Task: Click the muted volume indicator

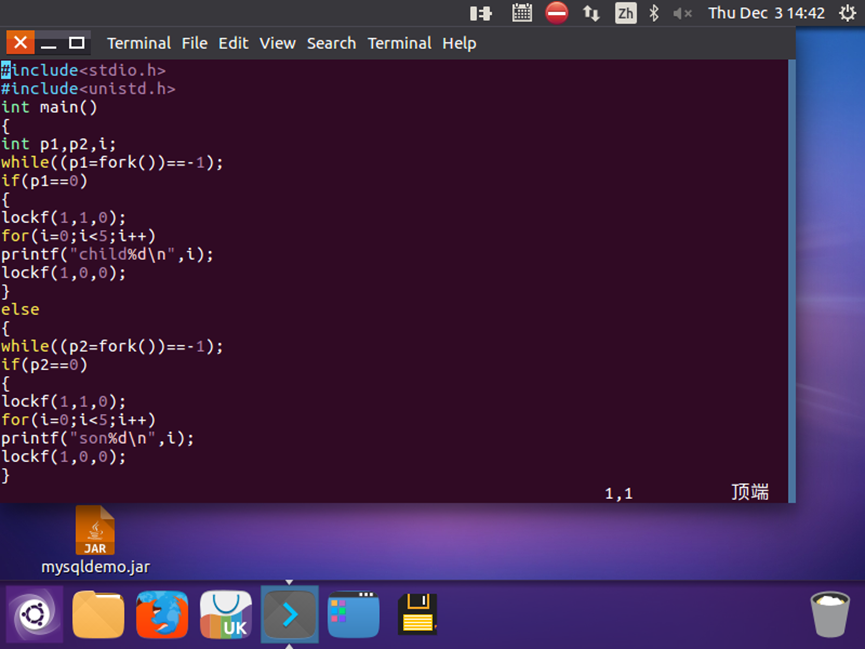Action: click(682, 13)
